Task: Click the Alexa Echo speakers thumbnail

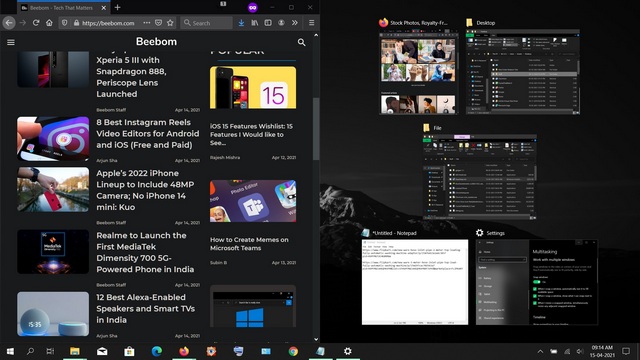Action: (x=53, y=314)
